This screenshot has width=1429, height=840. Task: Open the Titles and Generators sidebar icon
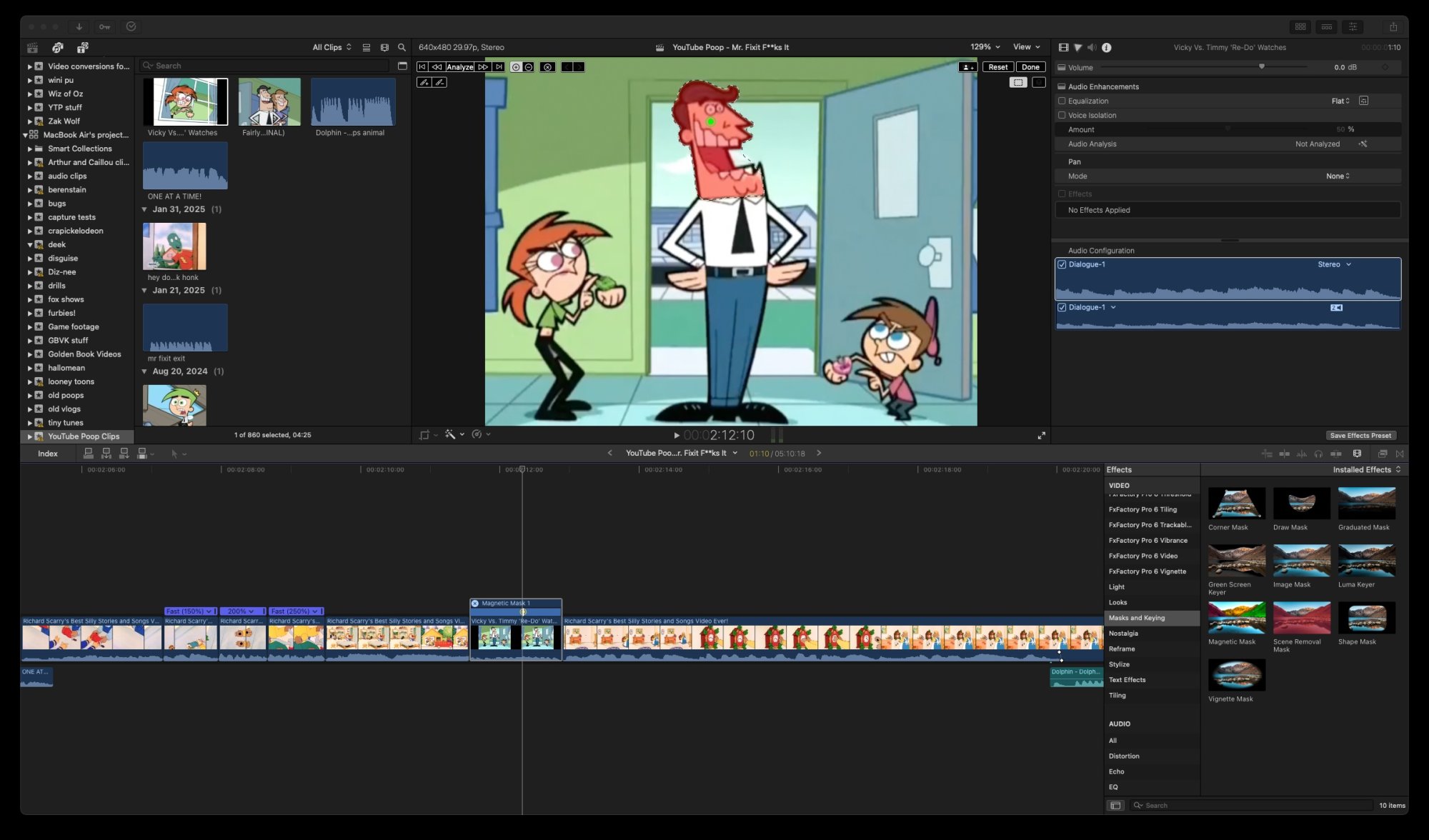82,47
